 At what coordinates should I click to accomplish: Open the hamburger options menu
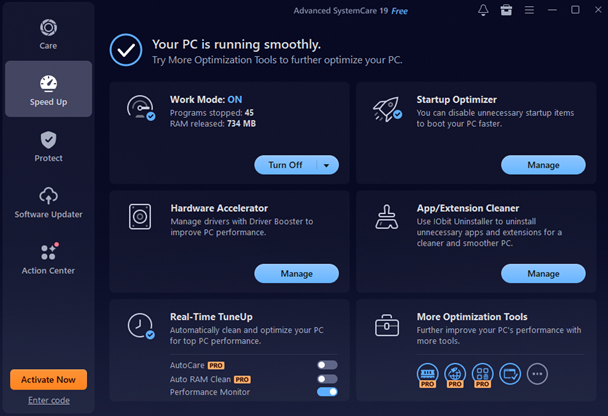click(x=529, y=10)
